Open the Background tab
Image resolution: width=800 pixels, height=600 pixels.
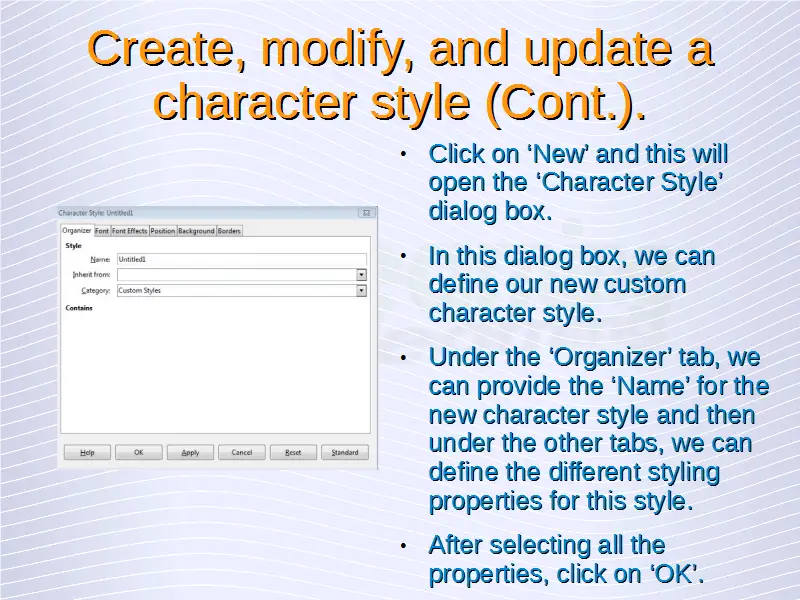click(x=196, y=231)
